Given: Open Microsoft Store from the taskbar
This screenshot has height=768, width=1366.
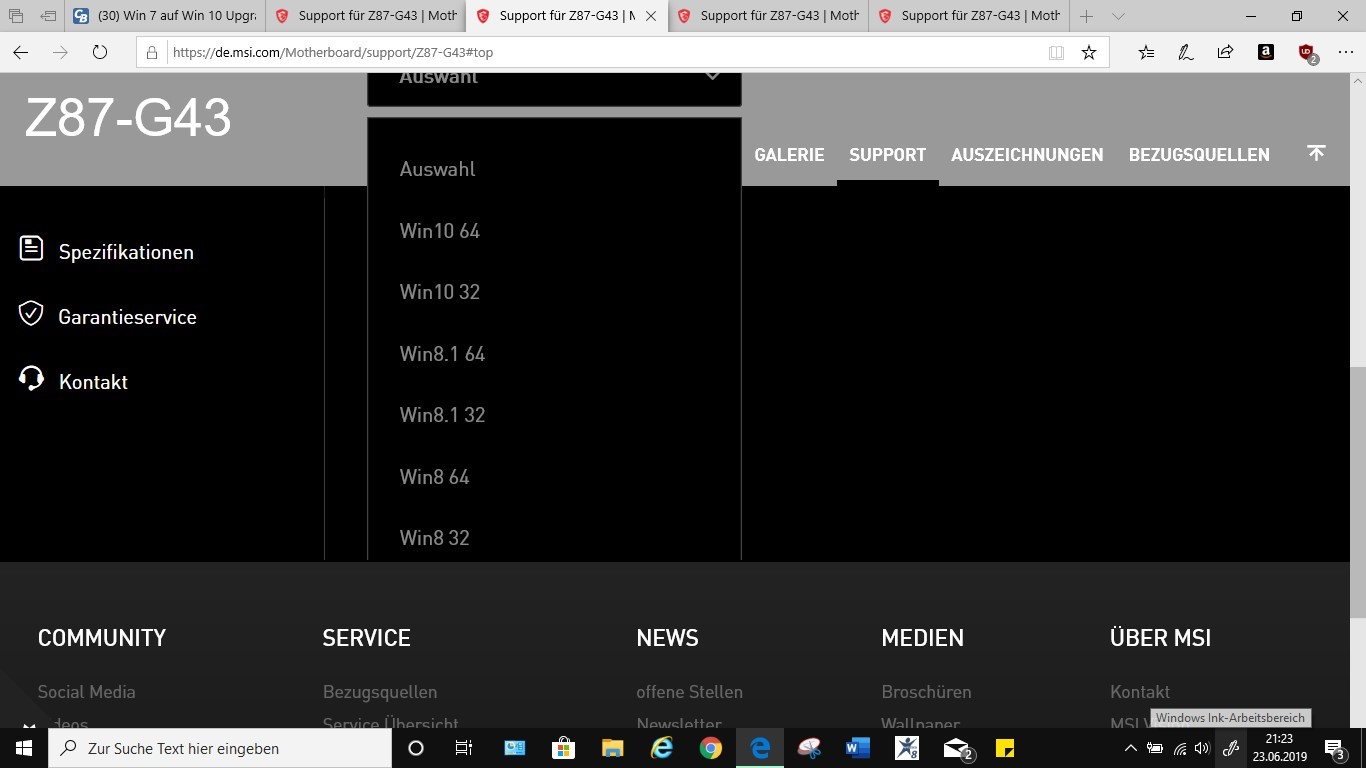Looking at the screenshot, I should point(563,748).
